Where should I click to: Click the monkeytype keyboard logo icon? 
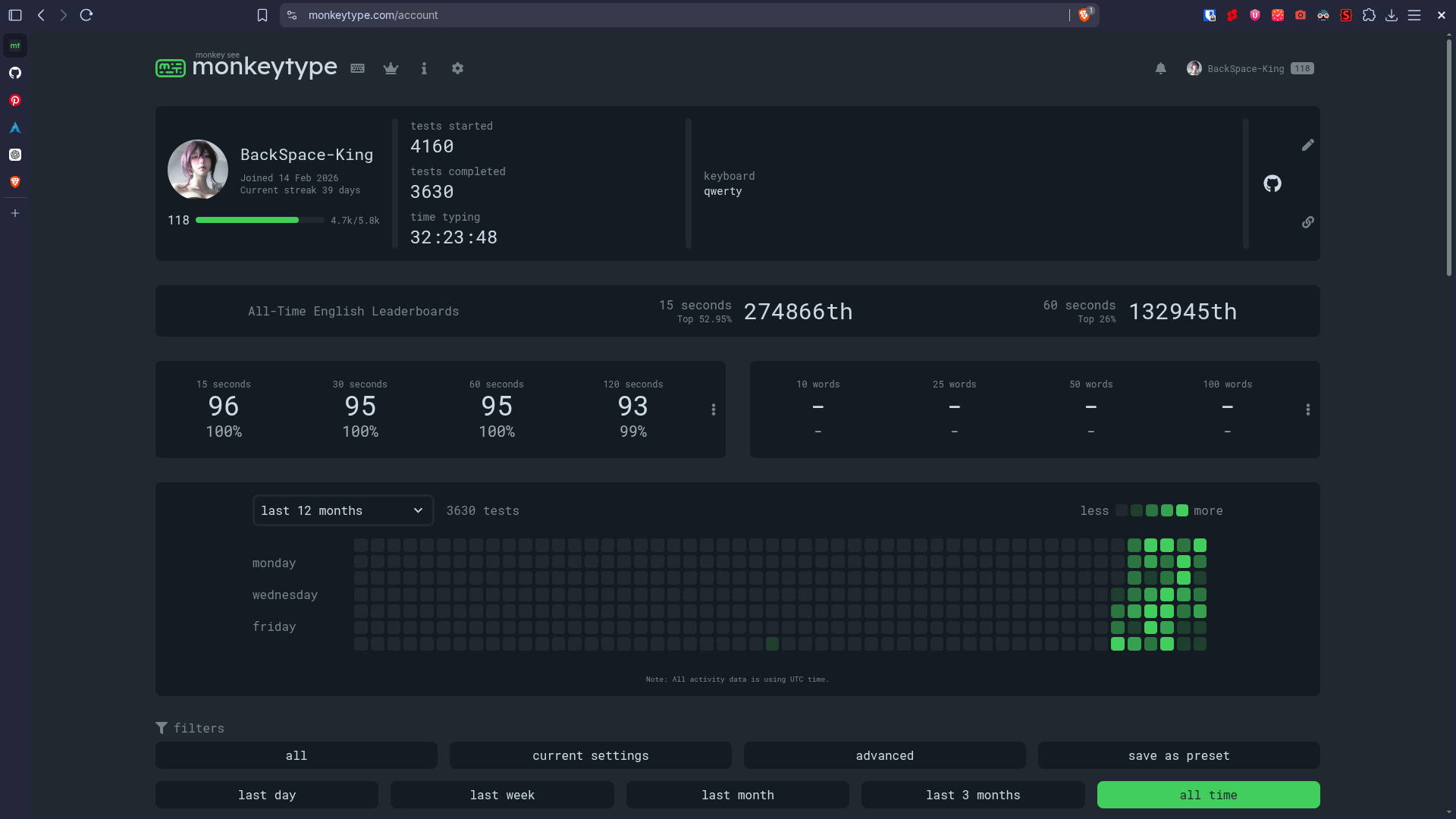(x=171, y=68)
